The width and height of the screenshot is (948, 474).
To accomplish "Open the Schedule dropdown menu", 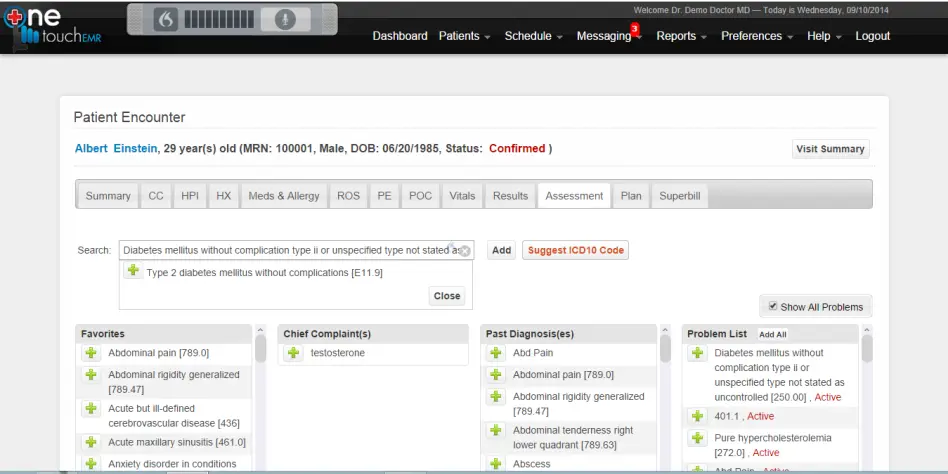I will tap(533, 36).
